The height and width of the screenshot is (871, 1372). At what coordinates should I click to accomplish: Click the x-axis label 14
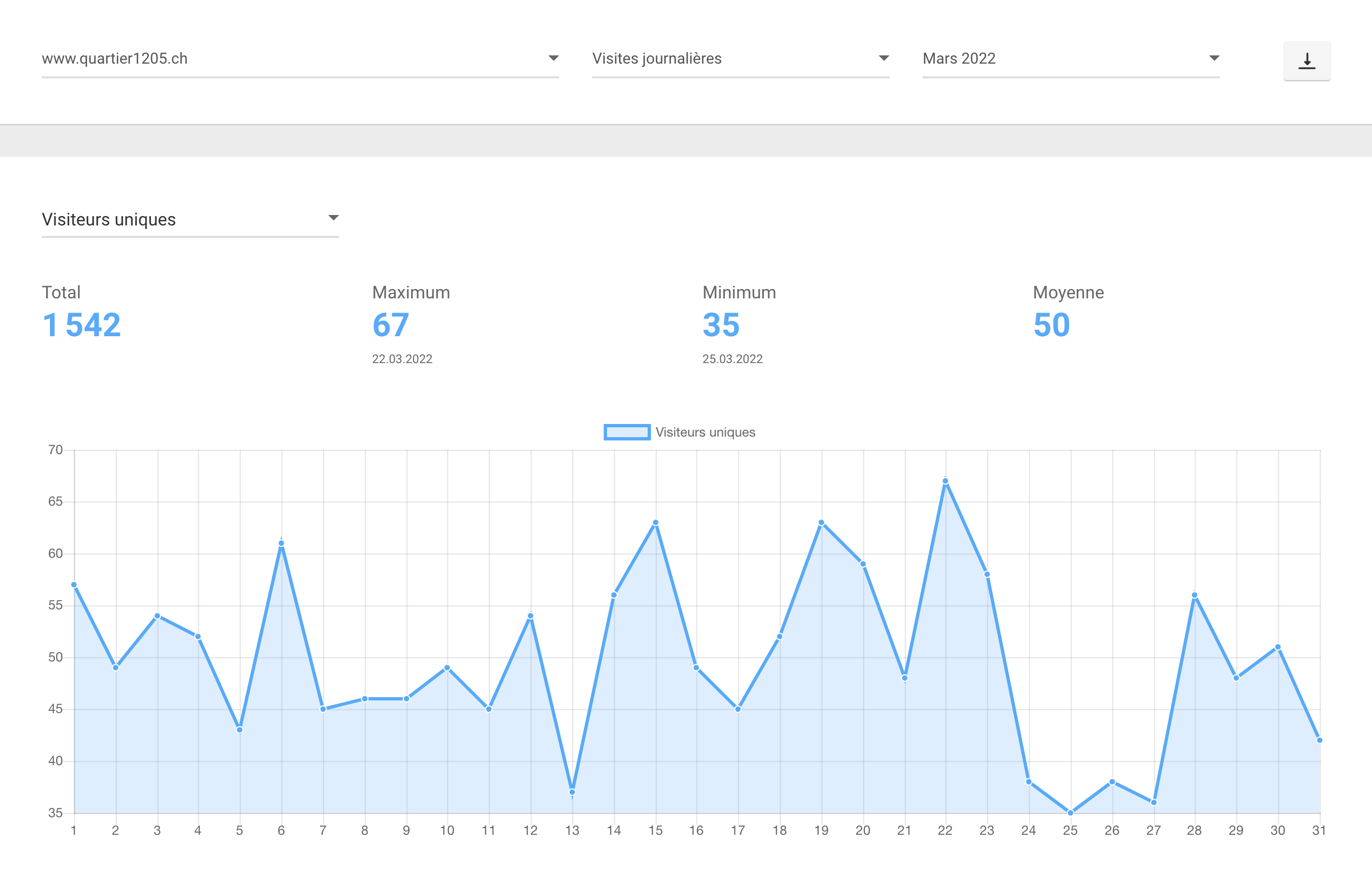tap(614, 830)
